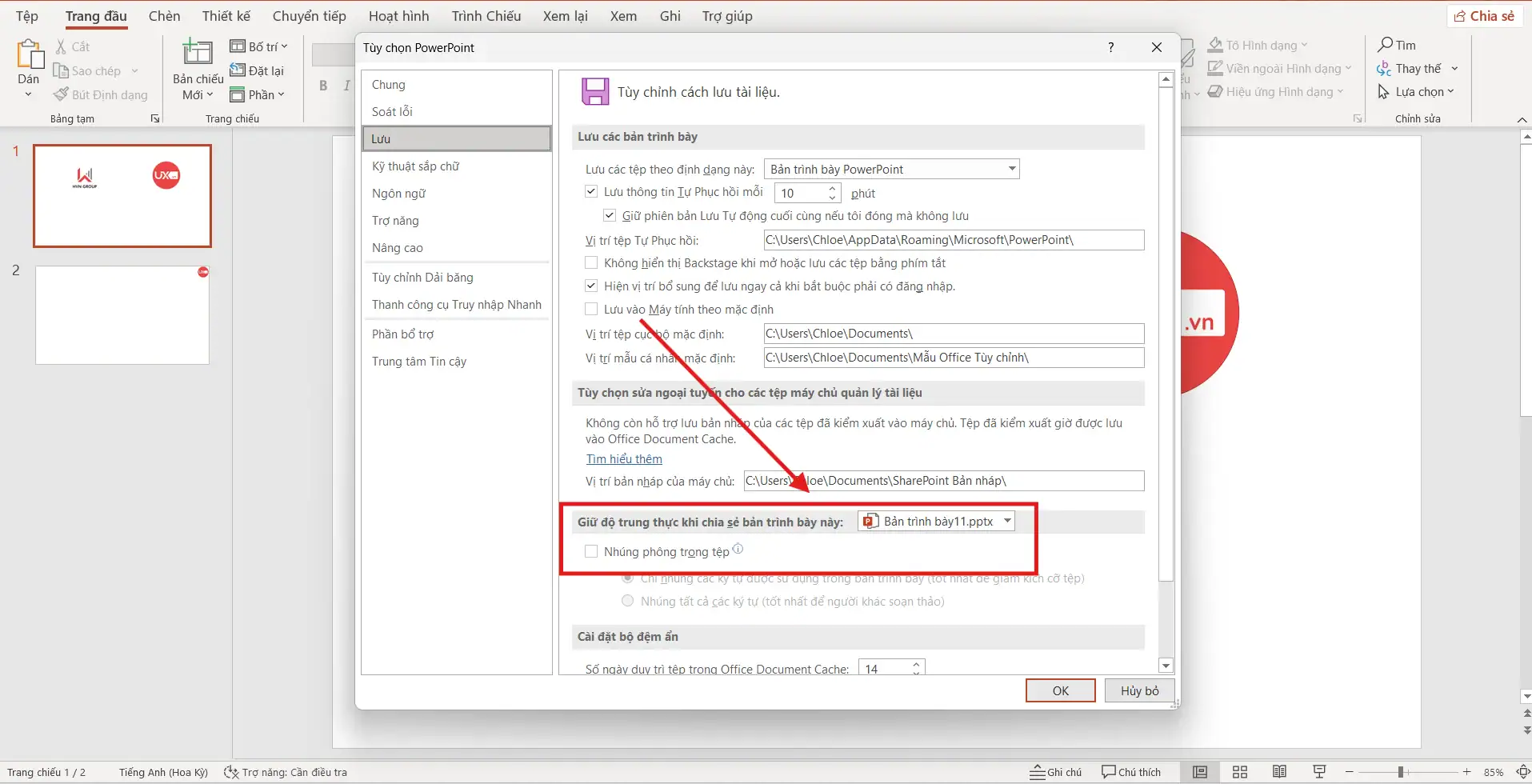The height and width of the screenshot is (784, 1532).
Task: Select slide 2 thumbnail
Action: 122,315
